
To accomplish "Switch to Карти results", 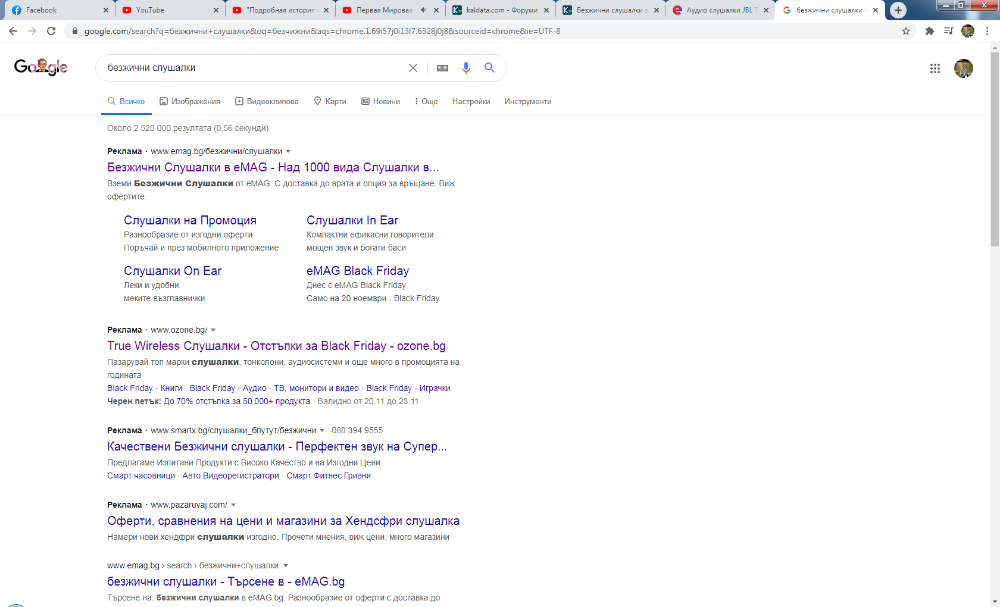I will point(330,101).
